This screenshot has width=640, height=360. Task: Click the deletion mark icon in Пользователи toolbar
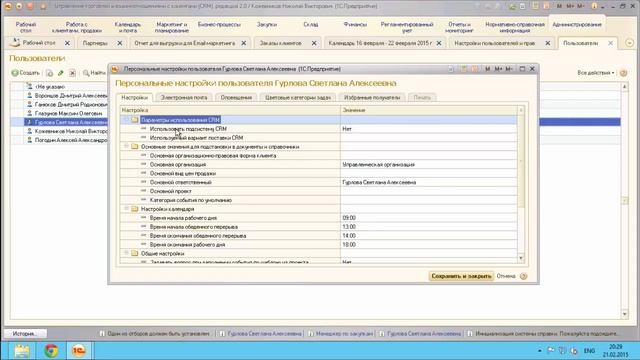72,73
